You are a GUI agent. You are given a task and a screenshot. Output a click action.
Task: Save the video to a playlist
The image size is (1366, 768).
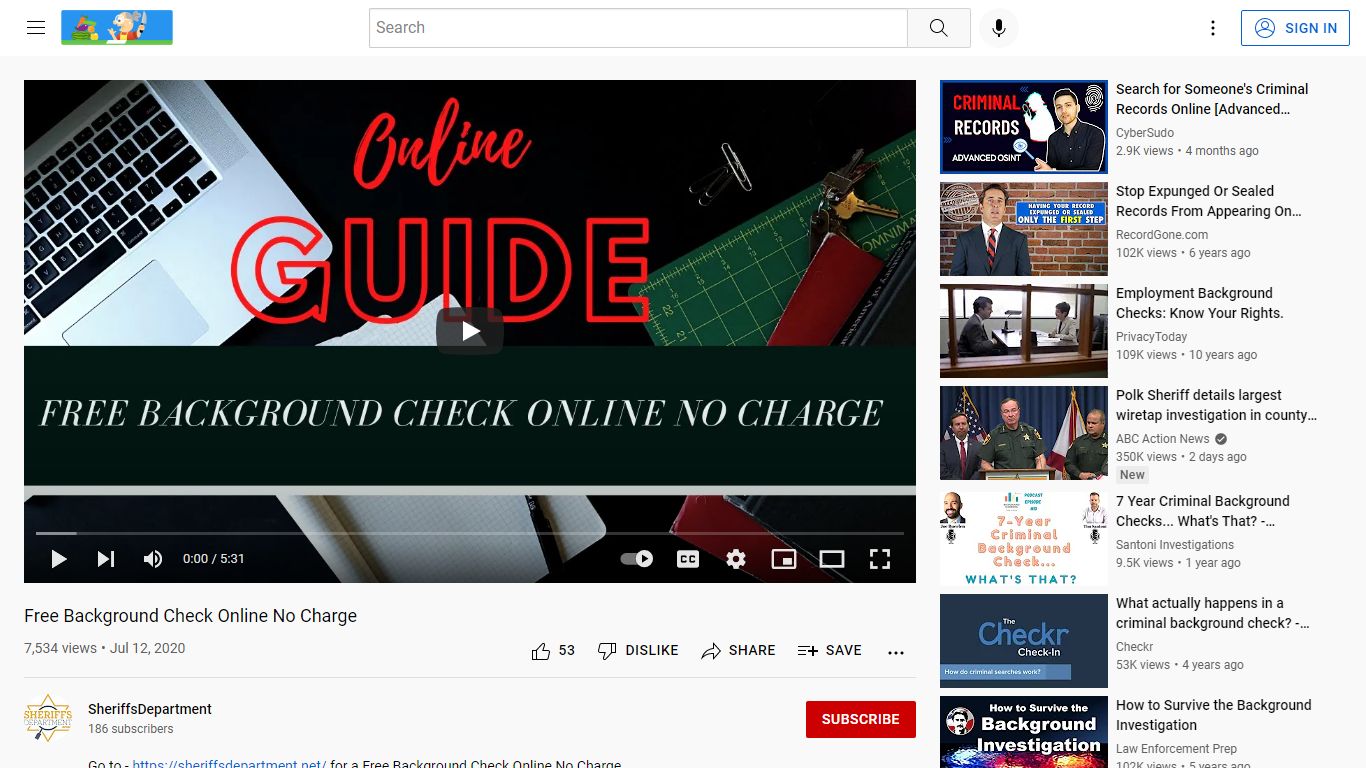829,651
